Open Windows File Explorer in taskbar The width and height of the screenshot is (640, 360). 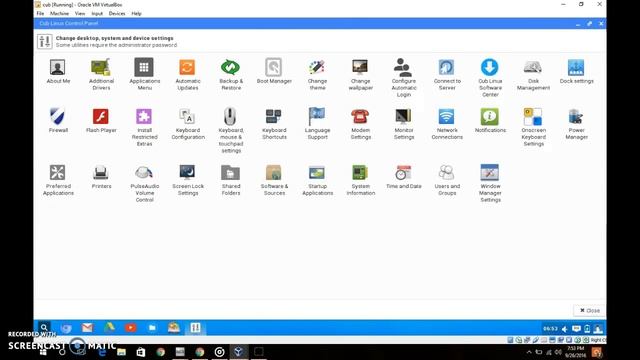(x=121, y=352)
